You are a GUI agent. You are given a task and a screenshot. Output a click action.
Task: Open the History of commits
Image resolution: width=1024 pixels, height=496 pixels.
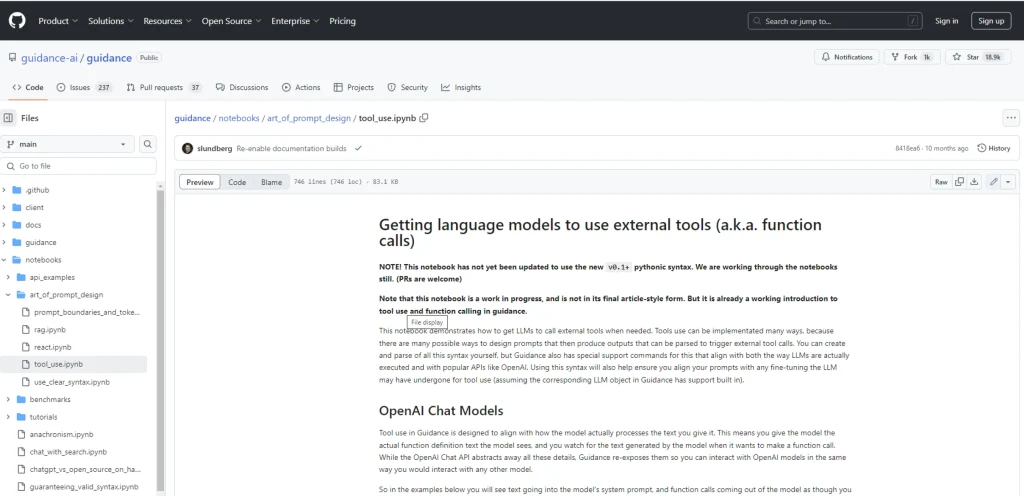coord(994,148)
